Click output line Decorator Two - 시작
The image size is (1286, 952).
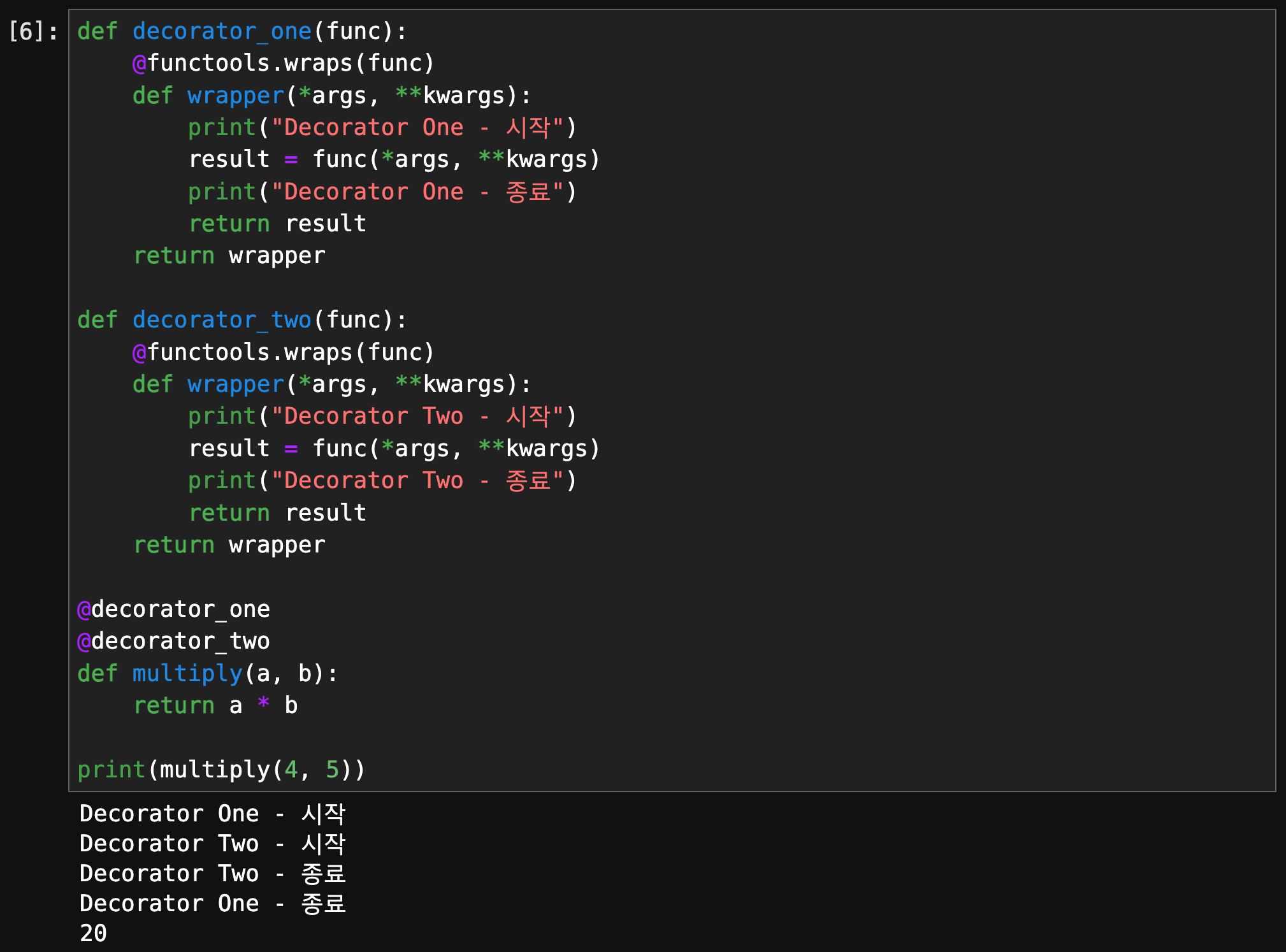tap(212, 844)
